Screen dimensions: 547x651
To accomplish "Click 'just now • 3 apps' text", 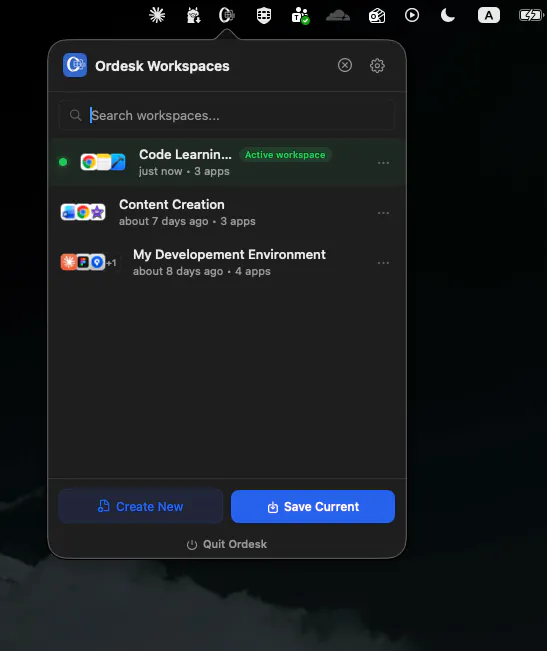I will tap(184, 171).
